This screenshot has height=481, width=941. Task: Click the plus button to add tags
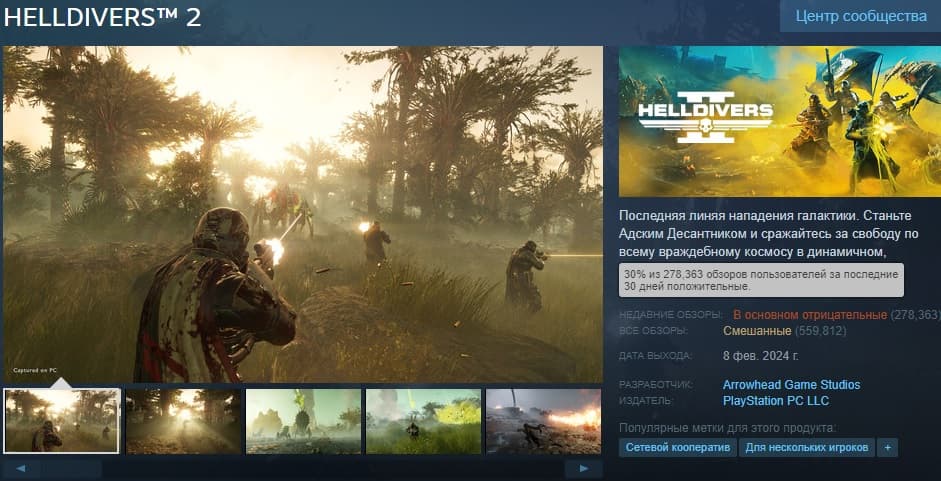click(887, 447)
